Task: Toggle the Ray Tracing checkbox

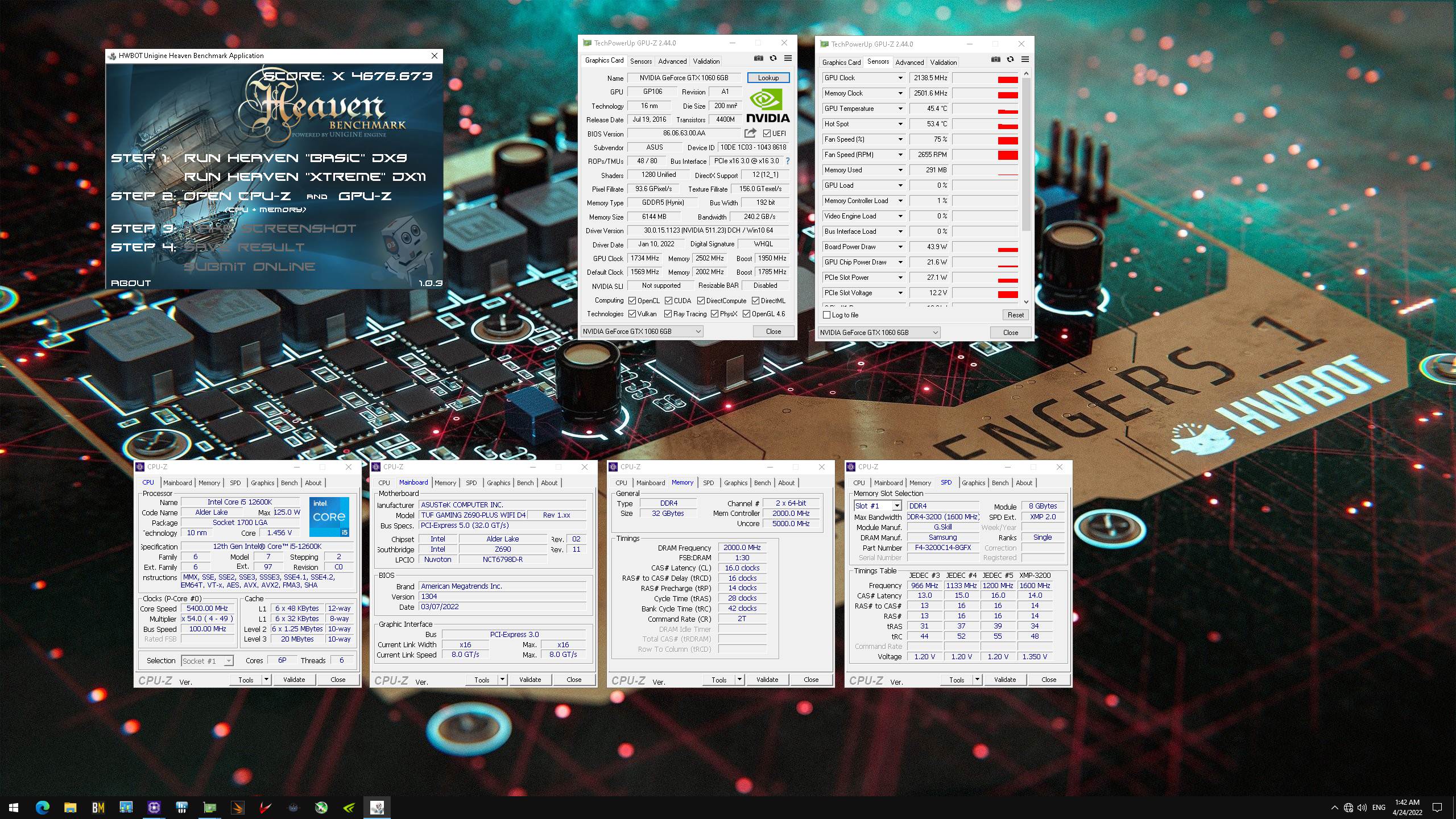Action: (x=668, y=314)
